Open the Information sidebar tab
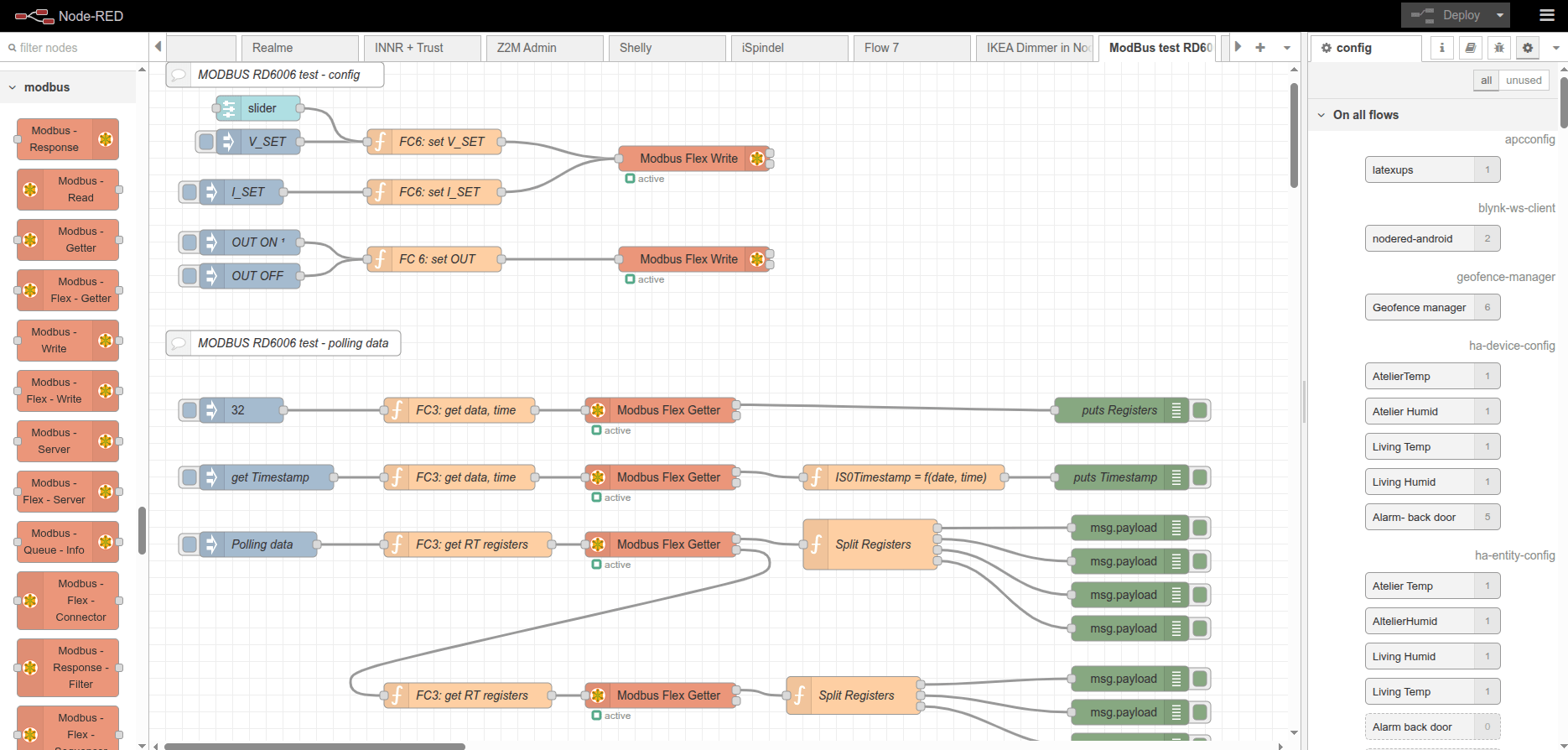Viewport: 1568px width, 750px height. (x=1441, y=48)
